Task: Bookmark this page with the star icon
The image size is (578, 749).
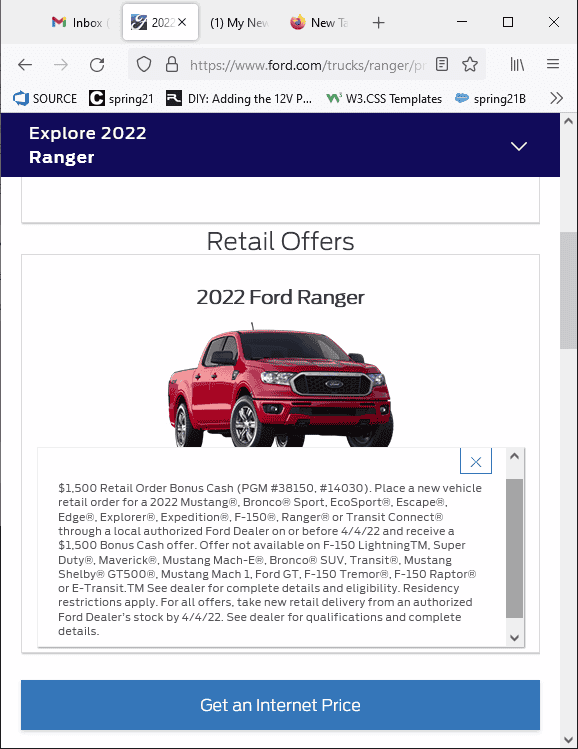Action: click(x=470, y=64)
